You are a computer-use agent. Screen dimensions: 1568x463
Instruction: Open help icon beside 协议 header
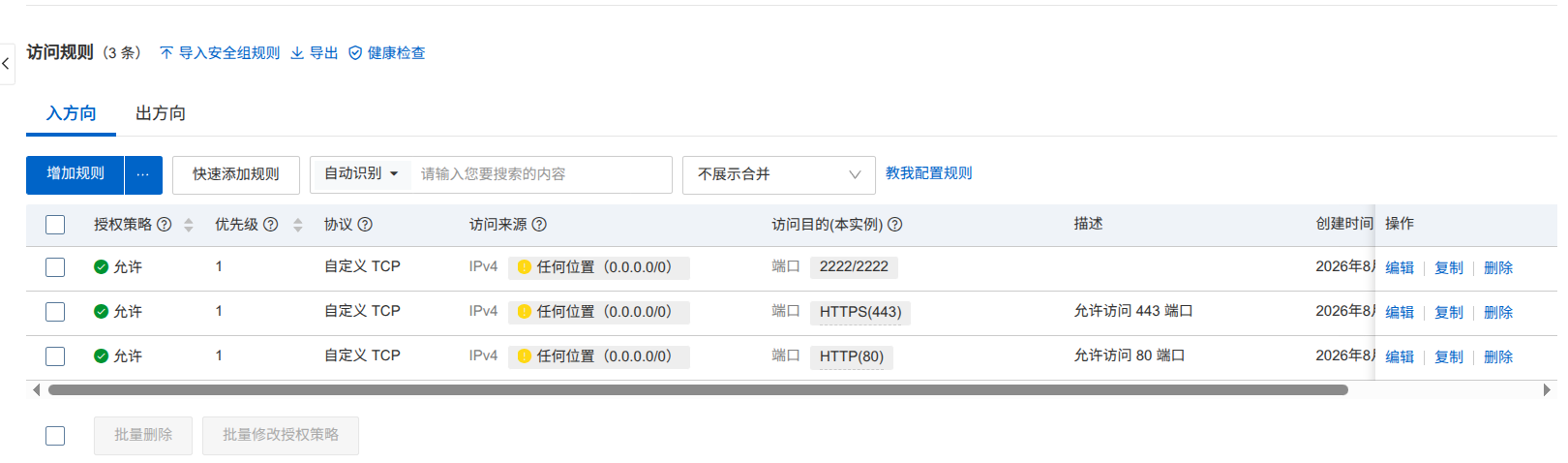click(365, 225)
